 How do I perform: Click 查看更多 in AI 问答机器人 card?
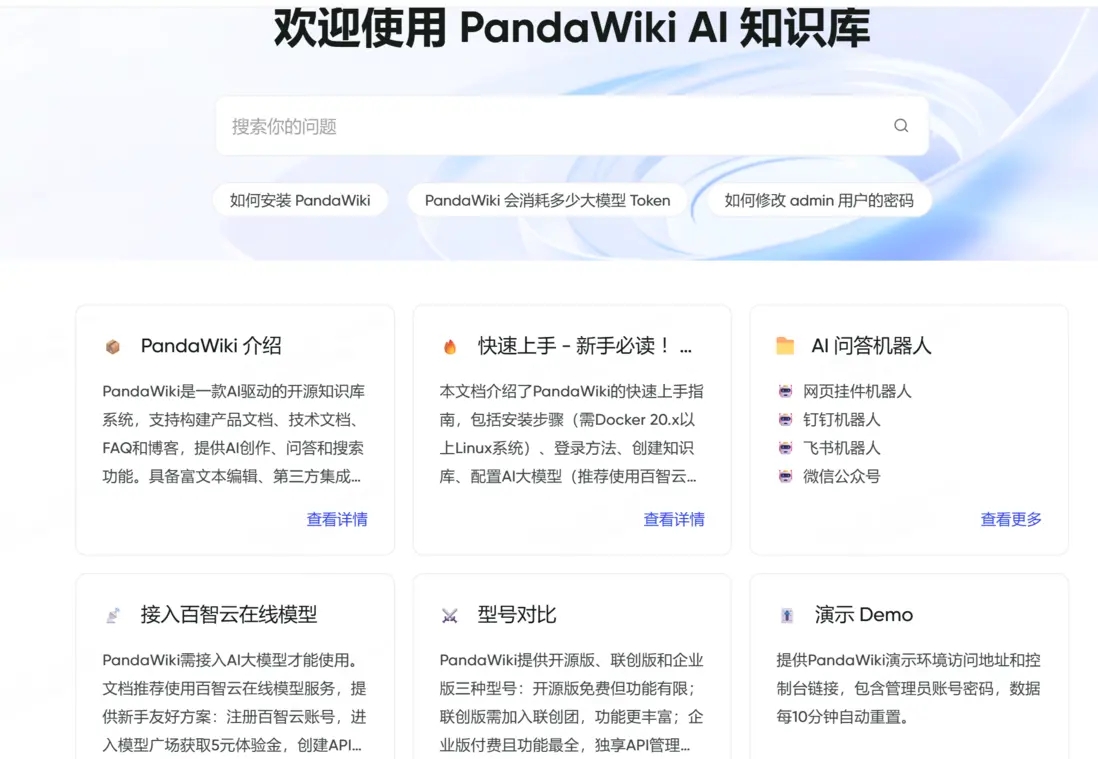tap(1010, 519)
